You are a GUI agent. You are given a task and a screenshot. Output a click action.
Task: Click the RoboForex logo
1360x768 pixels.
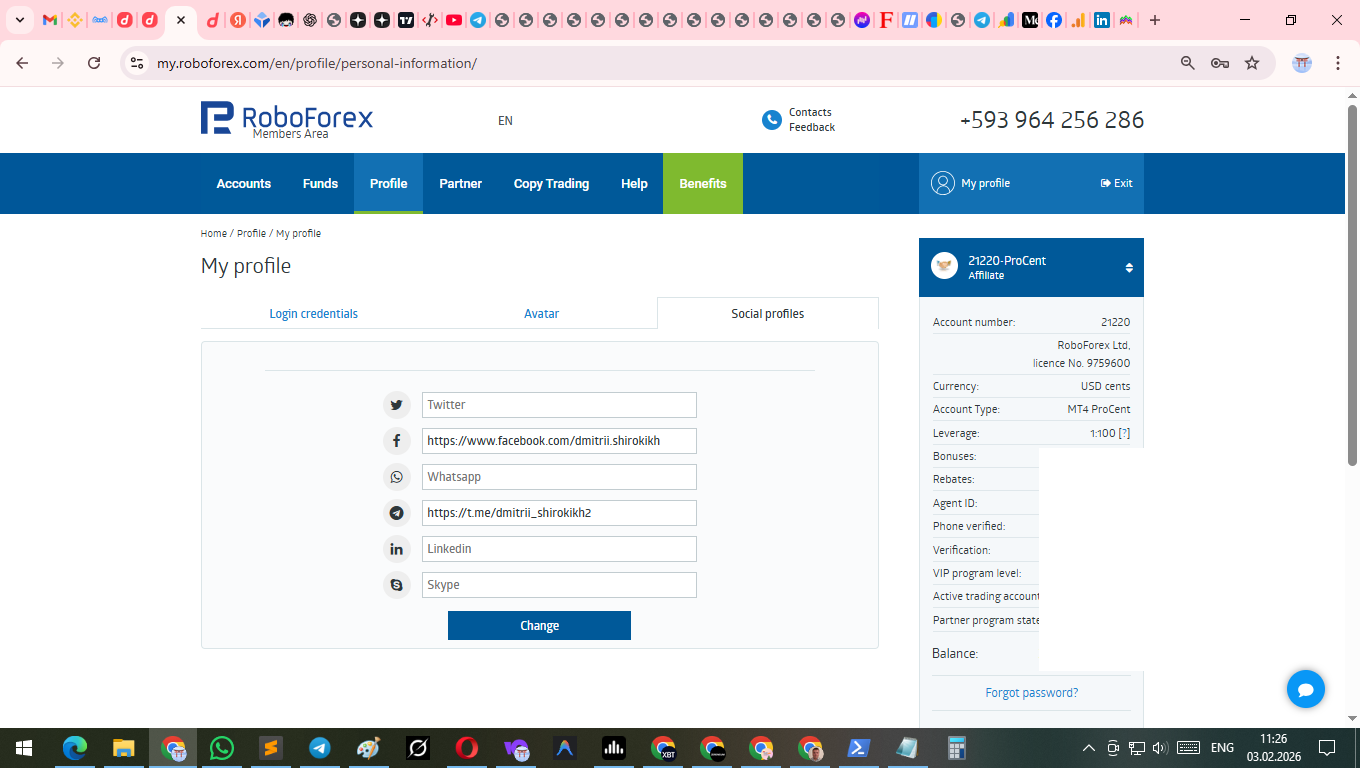[x=287, y=119]
